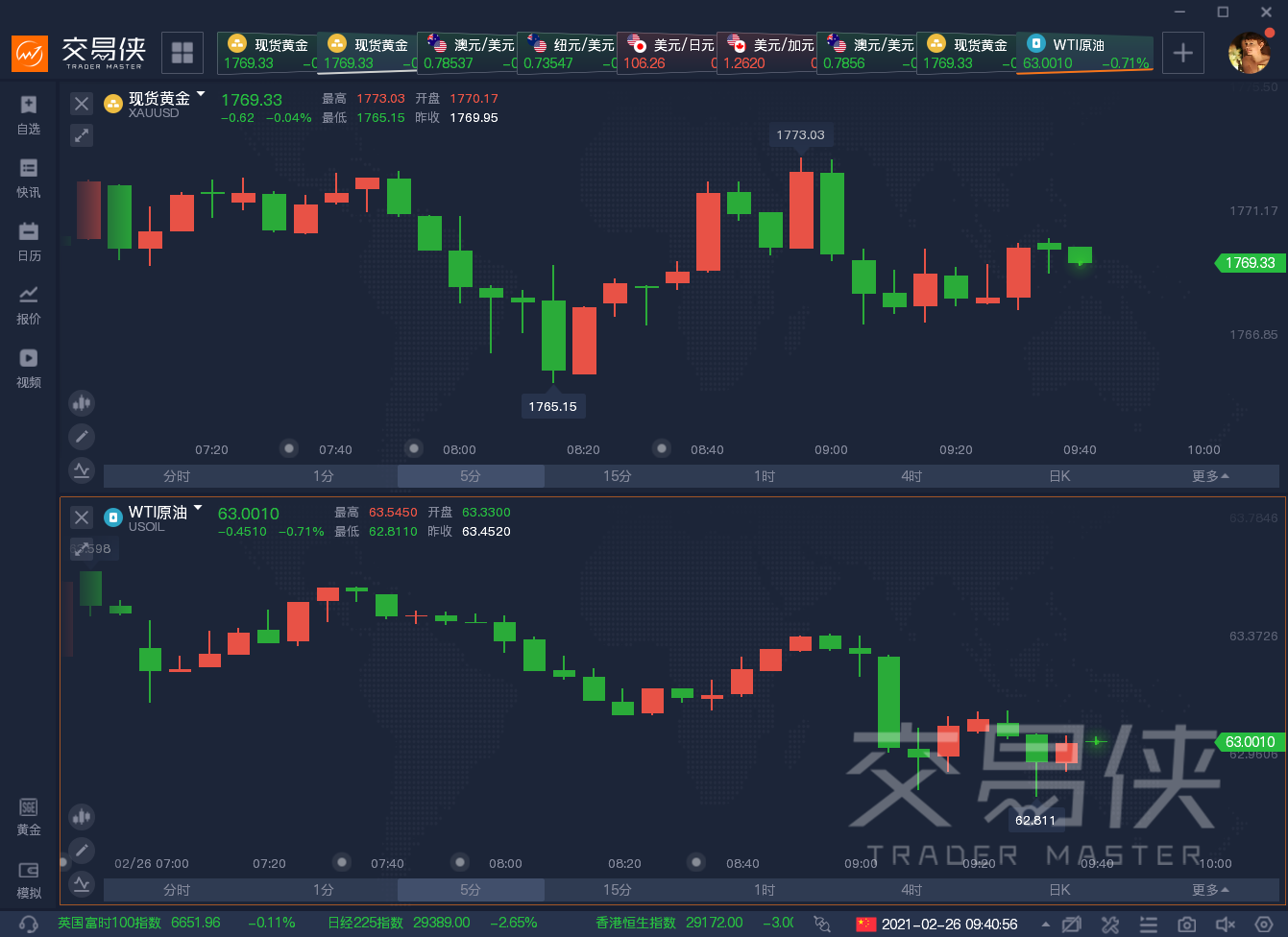Select 1时 timeframe in gold chart
The width and height of the screenshot is (1288, 937).
click(x=765, y=476)
